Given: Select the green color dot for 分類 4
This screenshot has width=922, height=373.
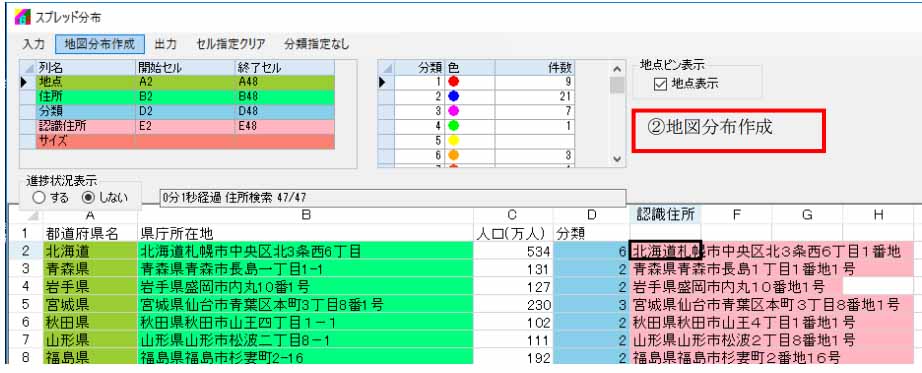Looking at the screenshot, I should (x=453, y=125).
